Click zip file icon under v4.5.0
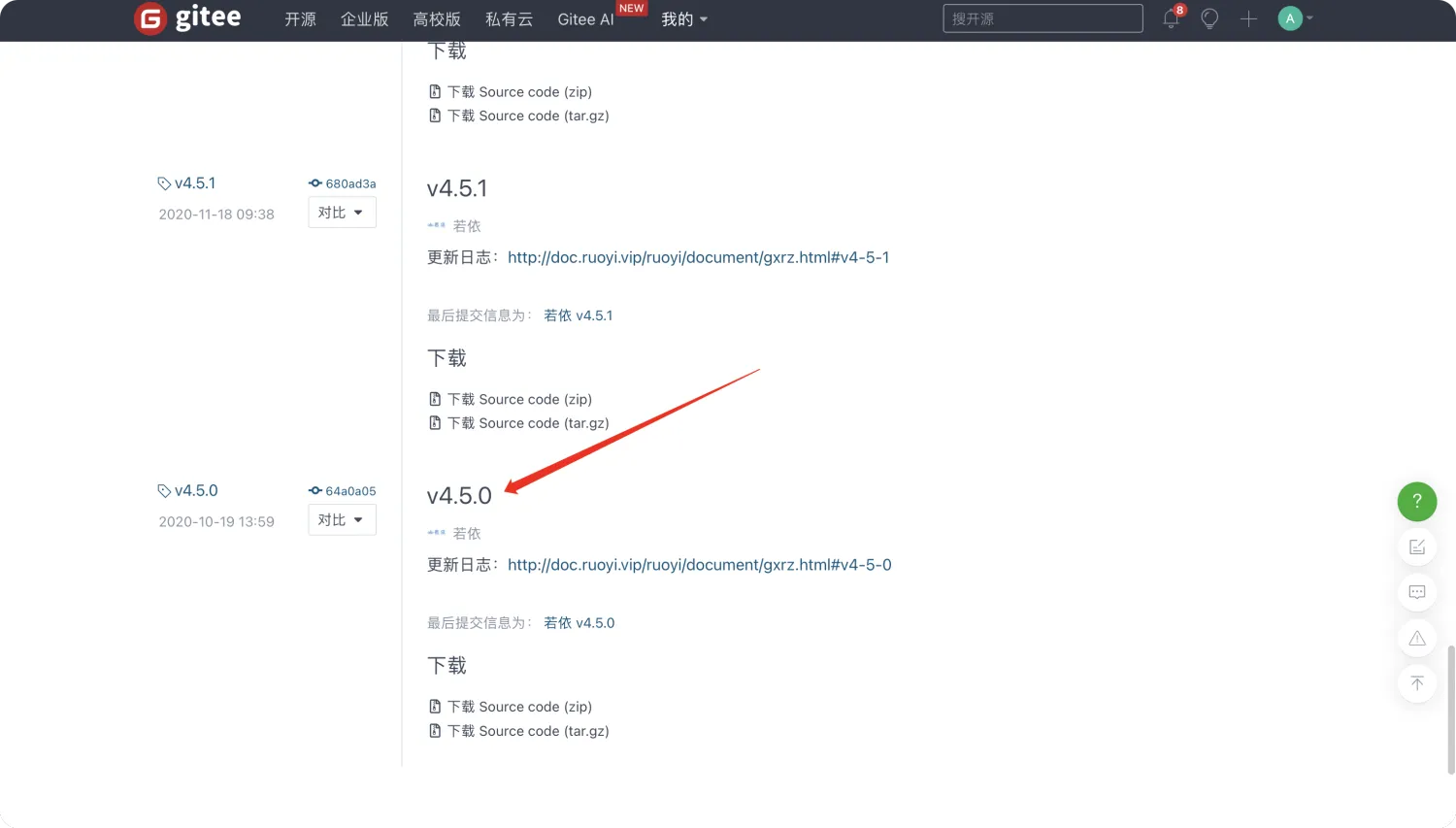Viewport: 1456px width, 828px height. 435,707
